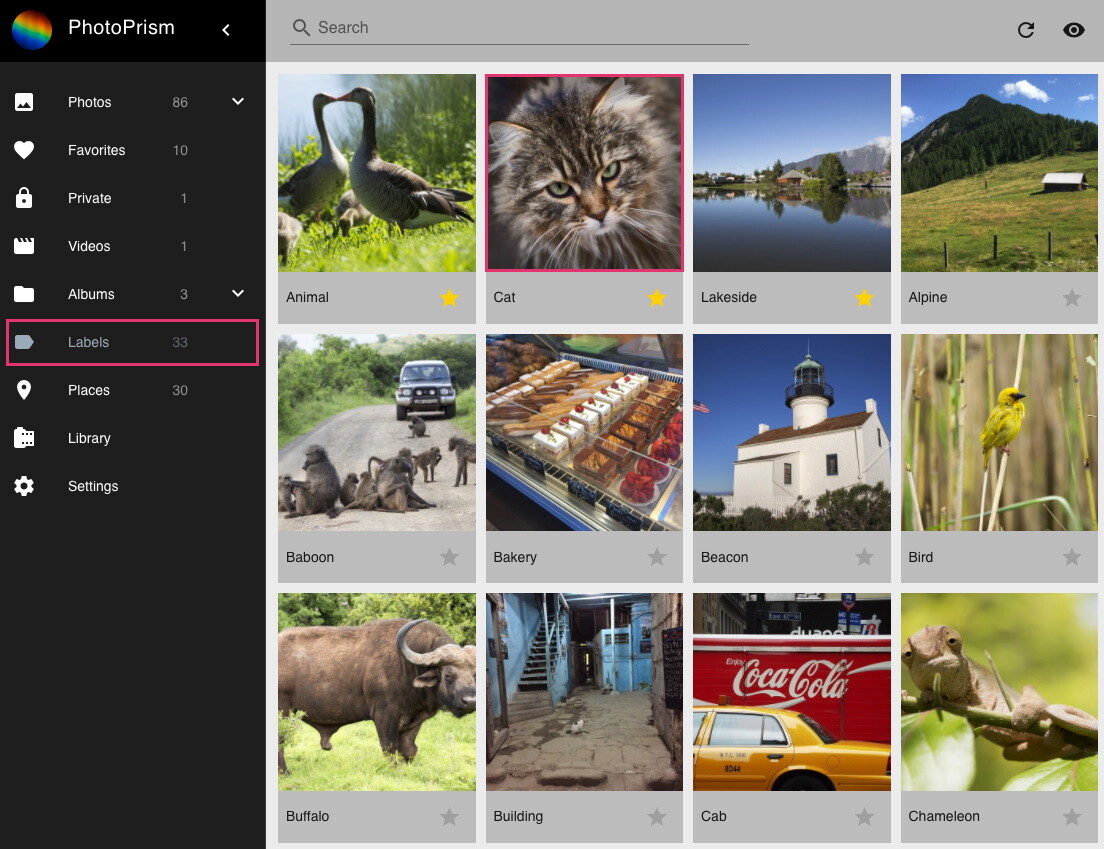The width and height of the screenshot is (1104, 849).
Task: Click inside the Search field
Action: [x=520, y=27]
